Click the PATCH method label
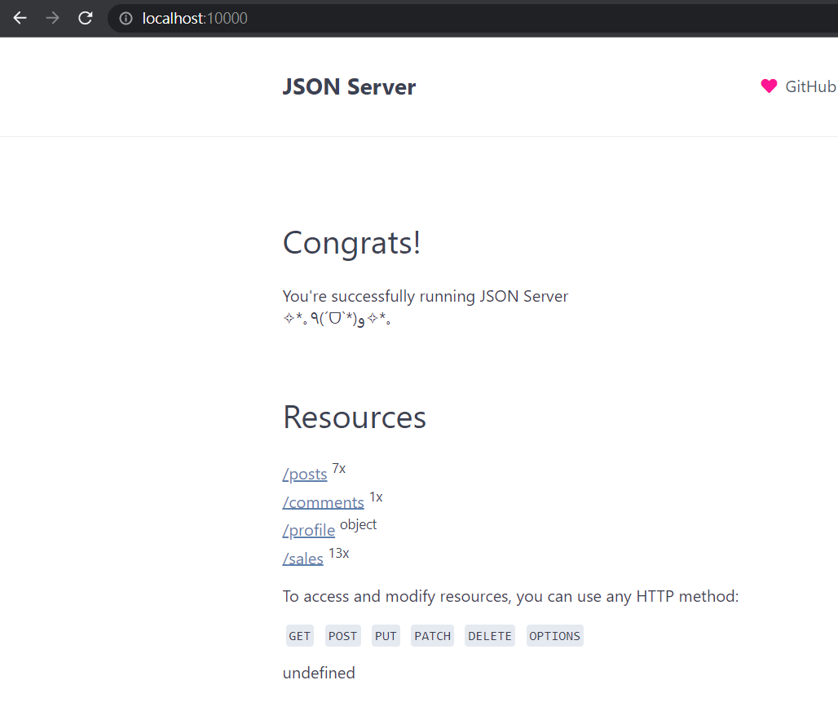Viewport: 838px width, 720px height. click(432, 636)
